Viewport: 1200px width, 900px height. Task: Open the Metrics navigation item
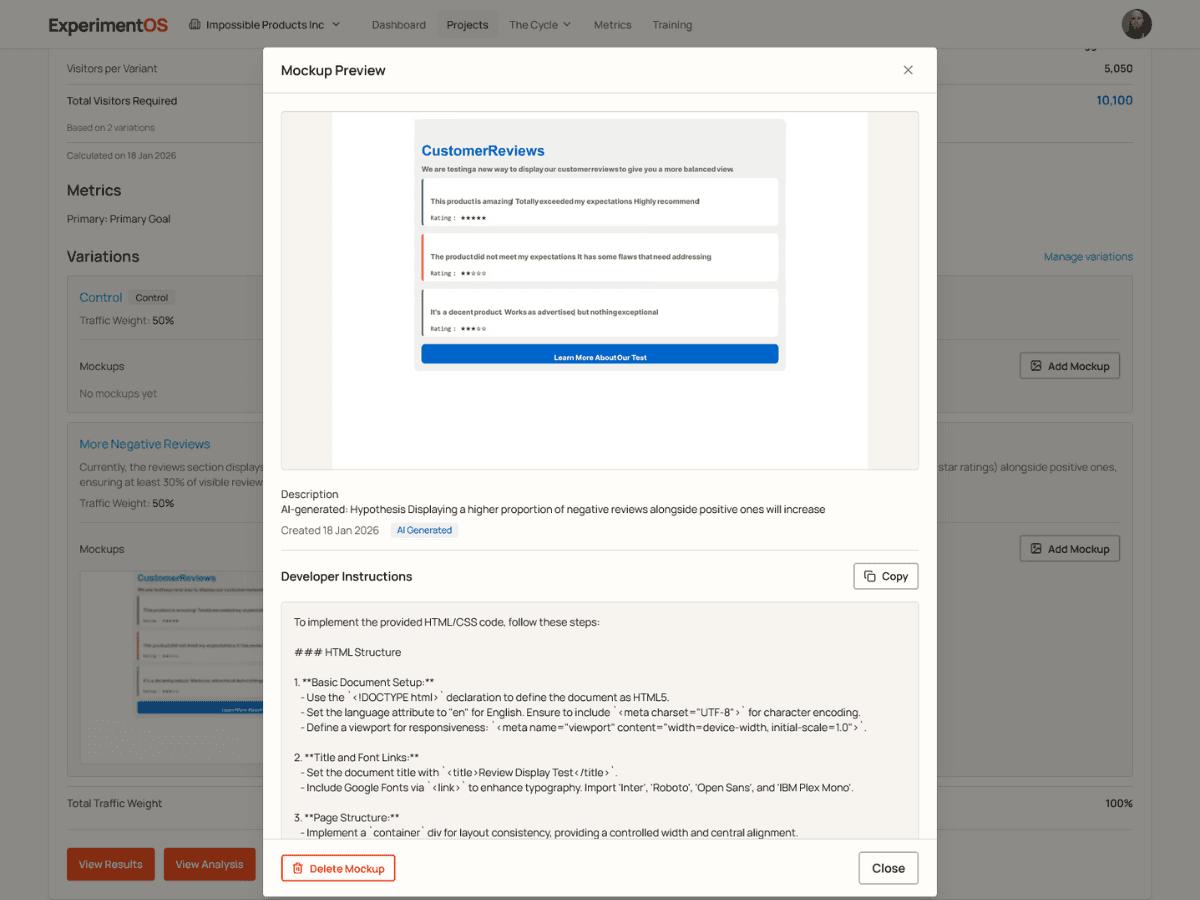click(x=612, y=25)
